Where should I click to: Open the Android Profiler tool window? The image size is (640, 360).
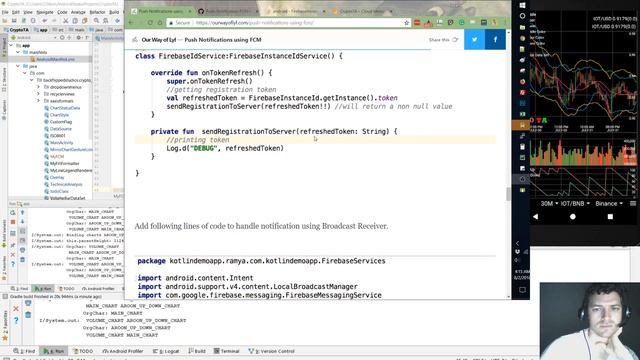tap(122, 351)
